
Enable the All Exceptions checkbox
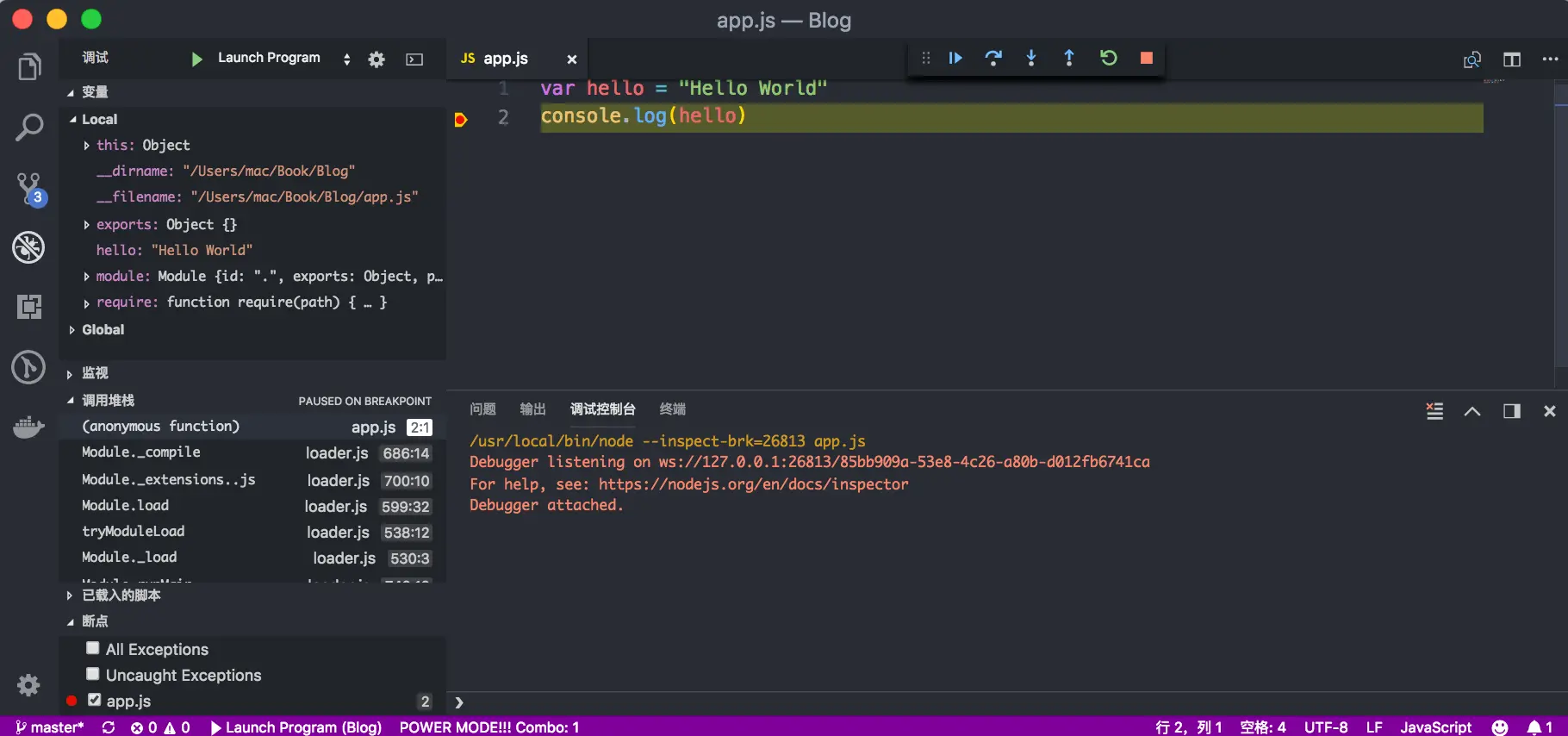point(93,648)
